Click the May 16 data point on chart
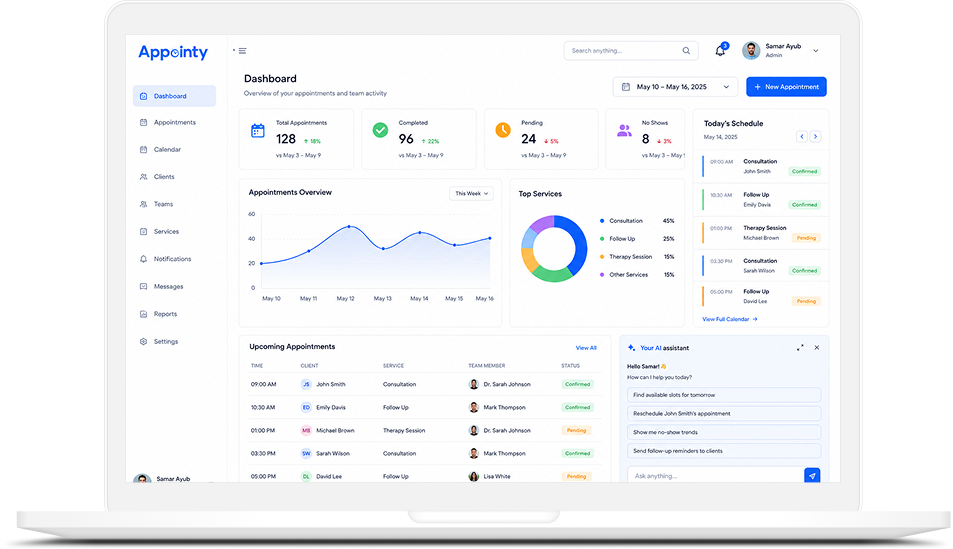953x549 pixels. point(490,238)
